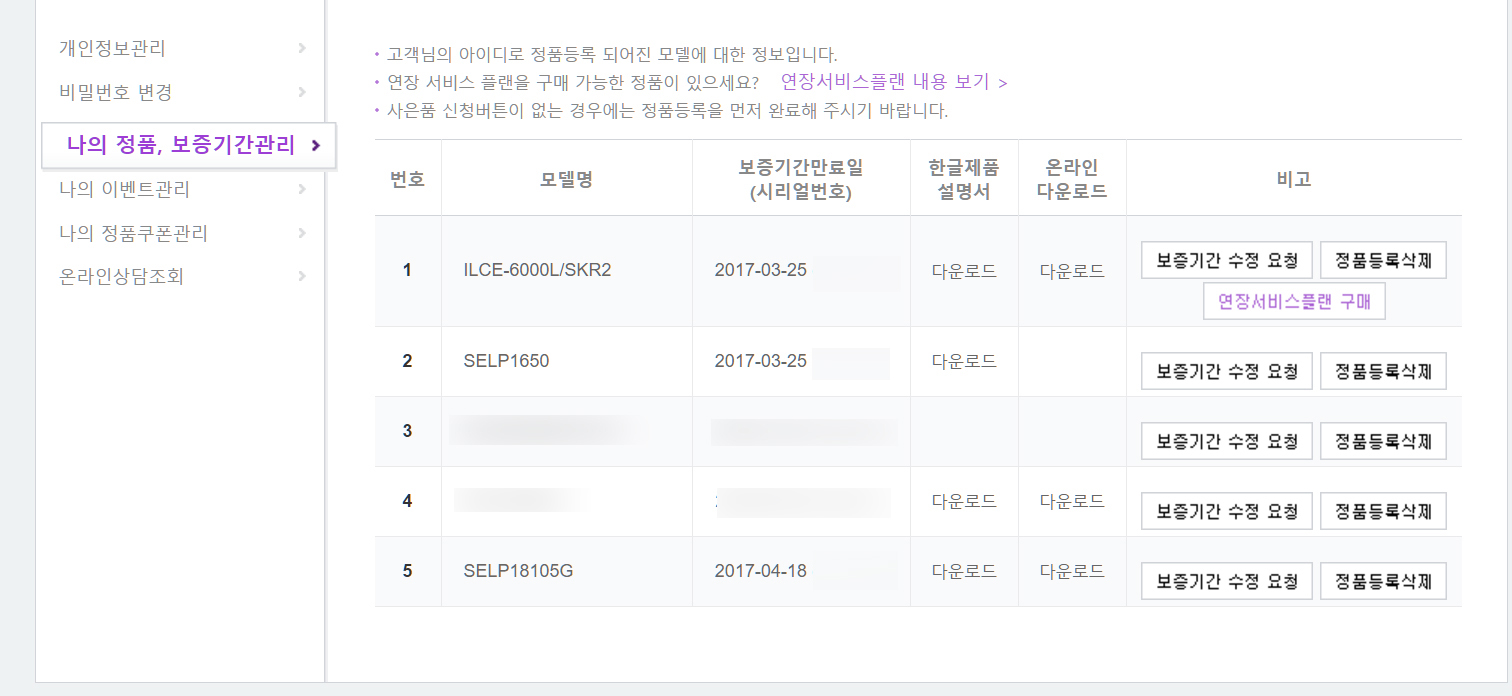Image resolution: width=1512 pixels, height=696 pixels.
Task: Request warranty edit for row 3
Action: (x=1226, y=441)
